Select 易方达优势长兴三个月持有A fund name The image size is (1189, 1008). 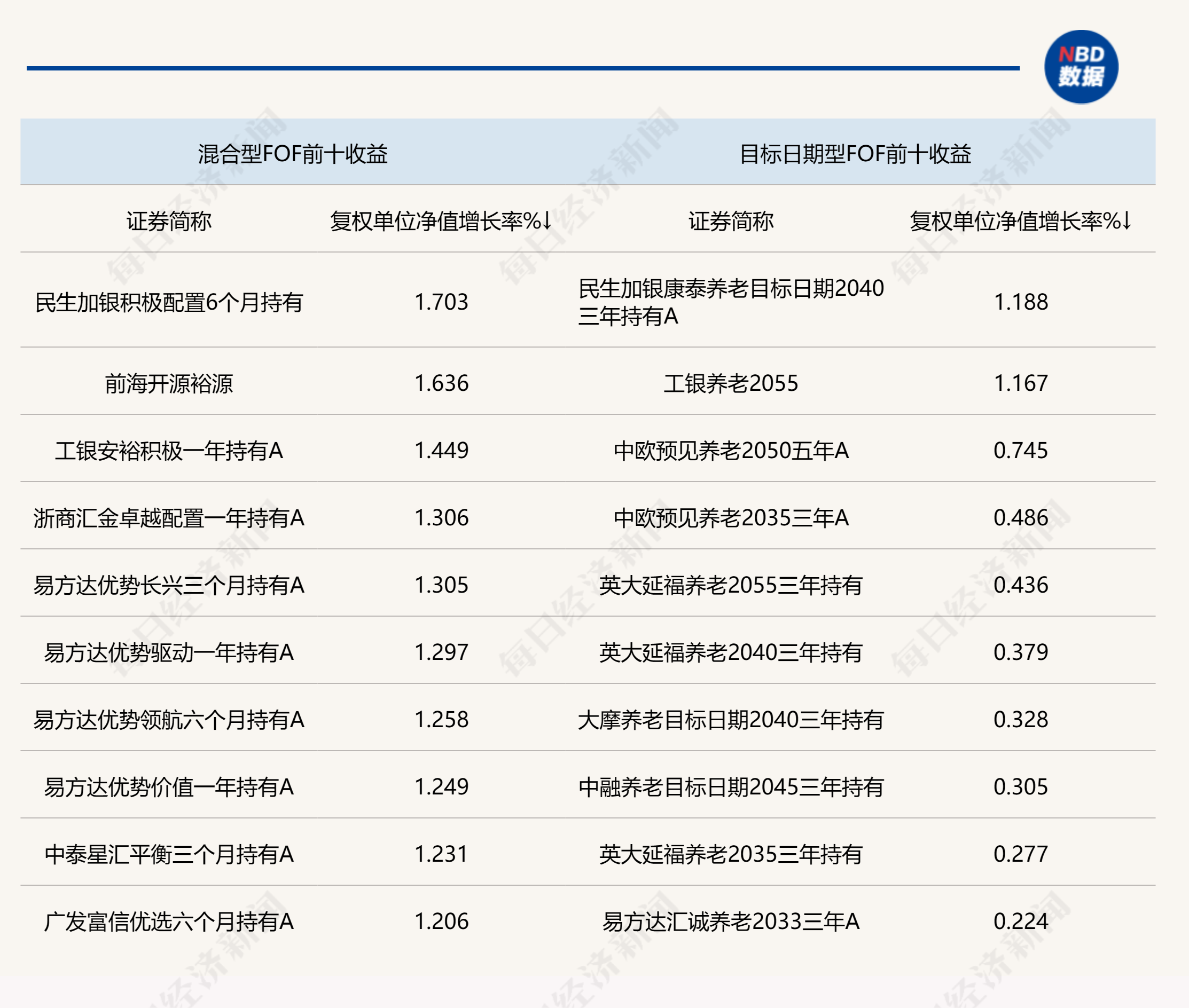click(x=169, y=586)
